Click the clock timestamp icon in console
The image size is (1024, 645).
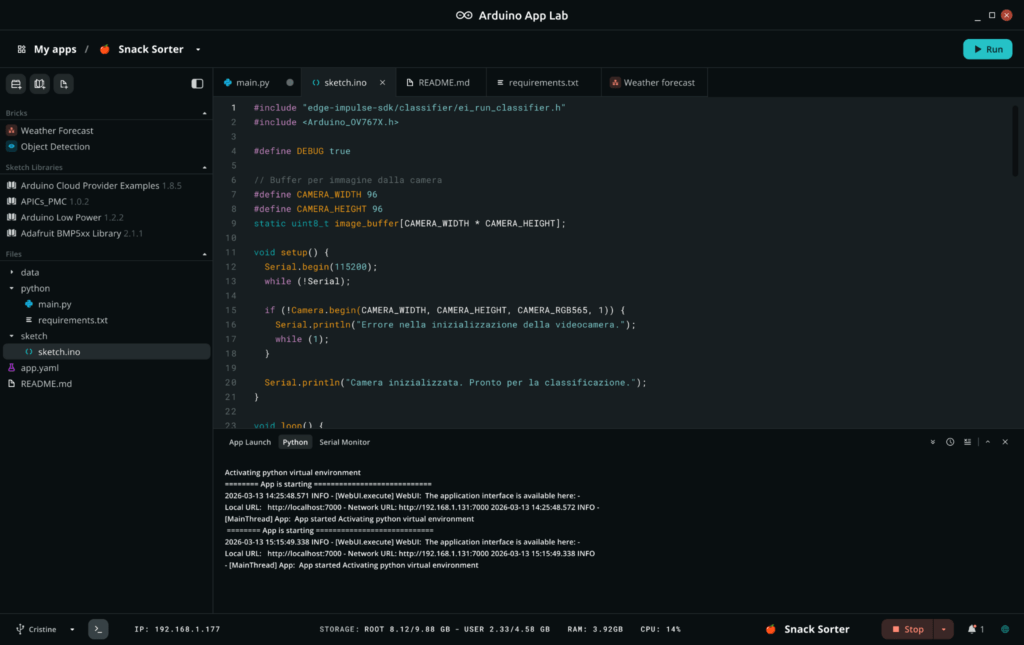coord(950,442)
